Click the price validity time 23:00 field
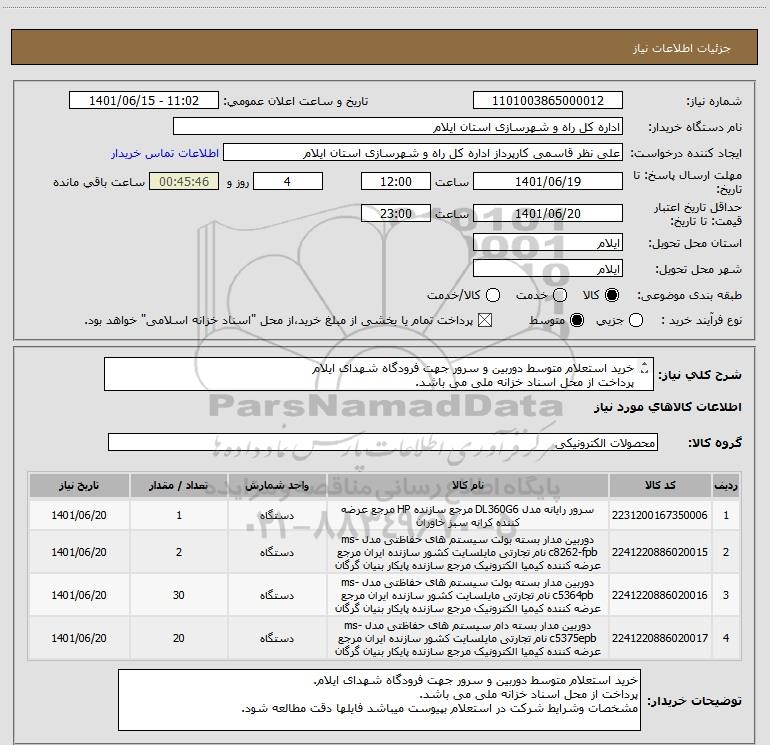Viewport: 770px width, 745px height. pyautogui.click(x=396, y=214)
